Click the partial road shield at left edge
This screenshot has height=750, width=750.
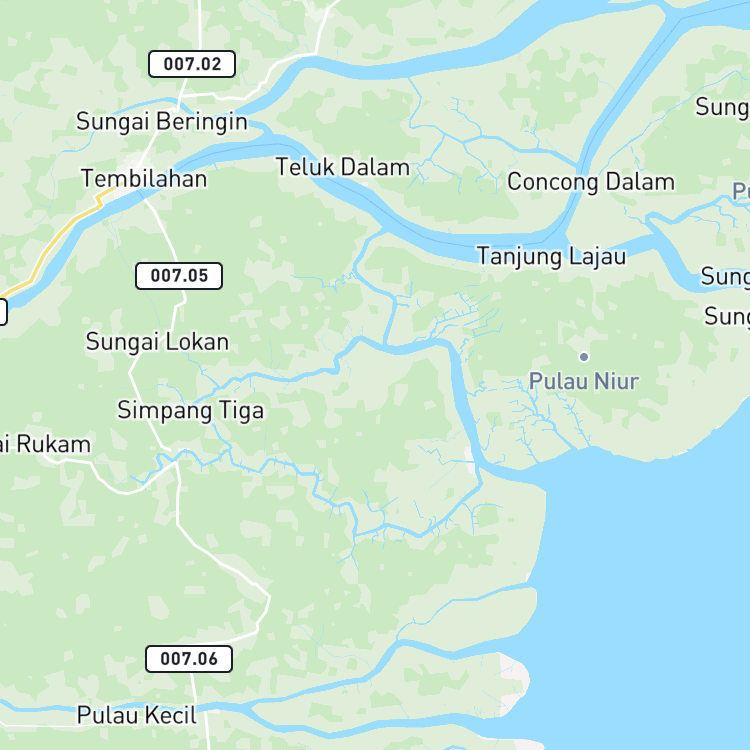pos(3,311)
